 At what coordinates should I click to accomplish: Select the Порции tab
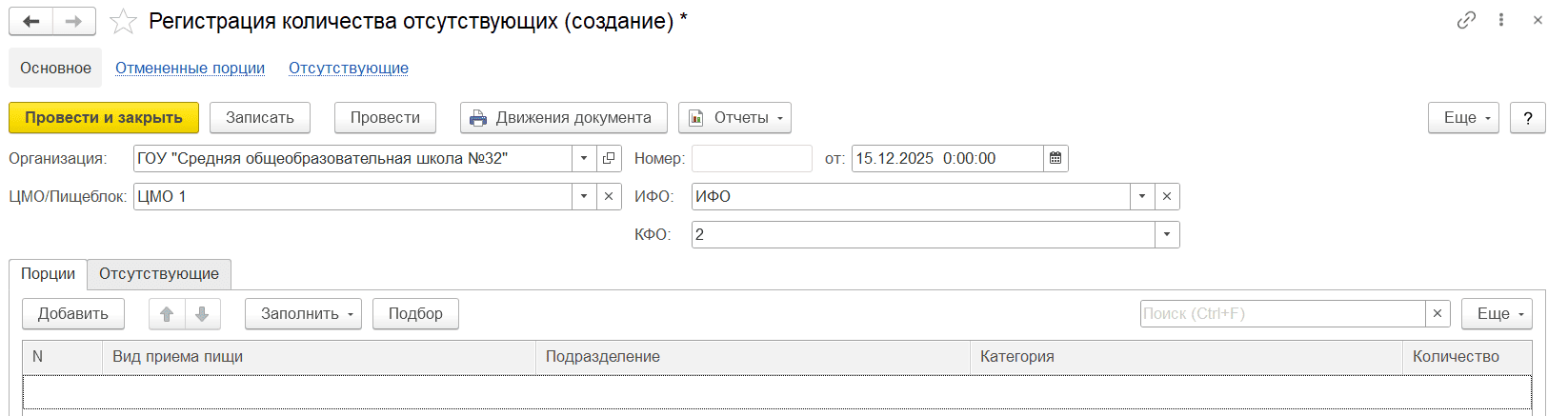click(48, 273)
